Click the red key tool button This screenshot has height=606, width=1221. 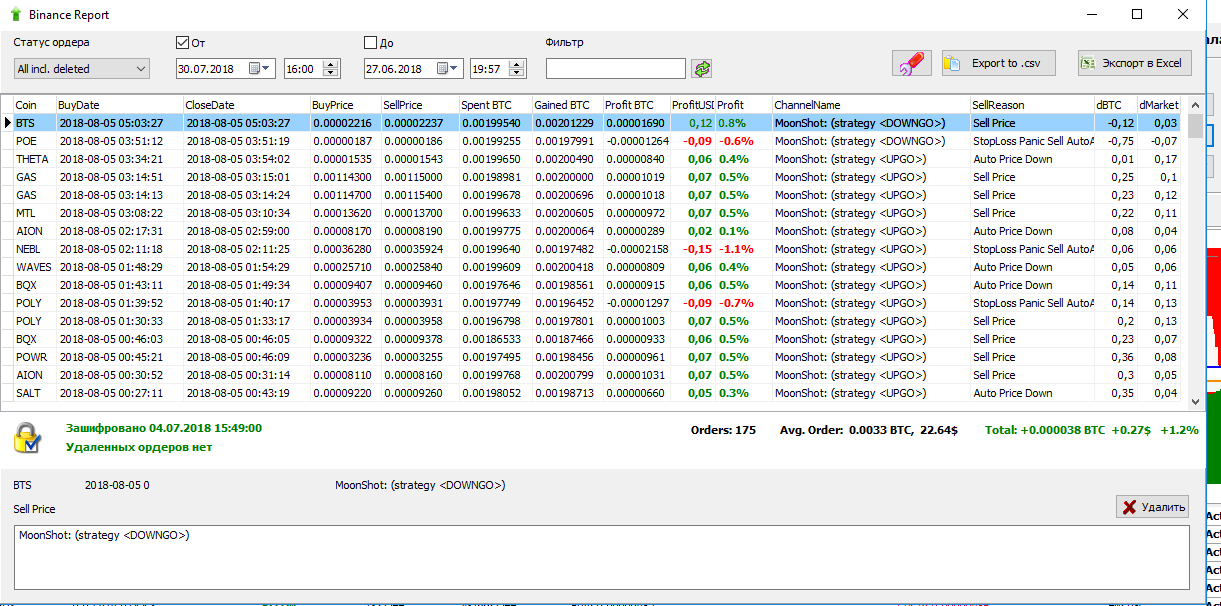[911, 63]
